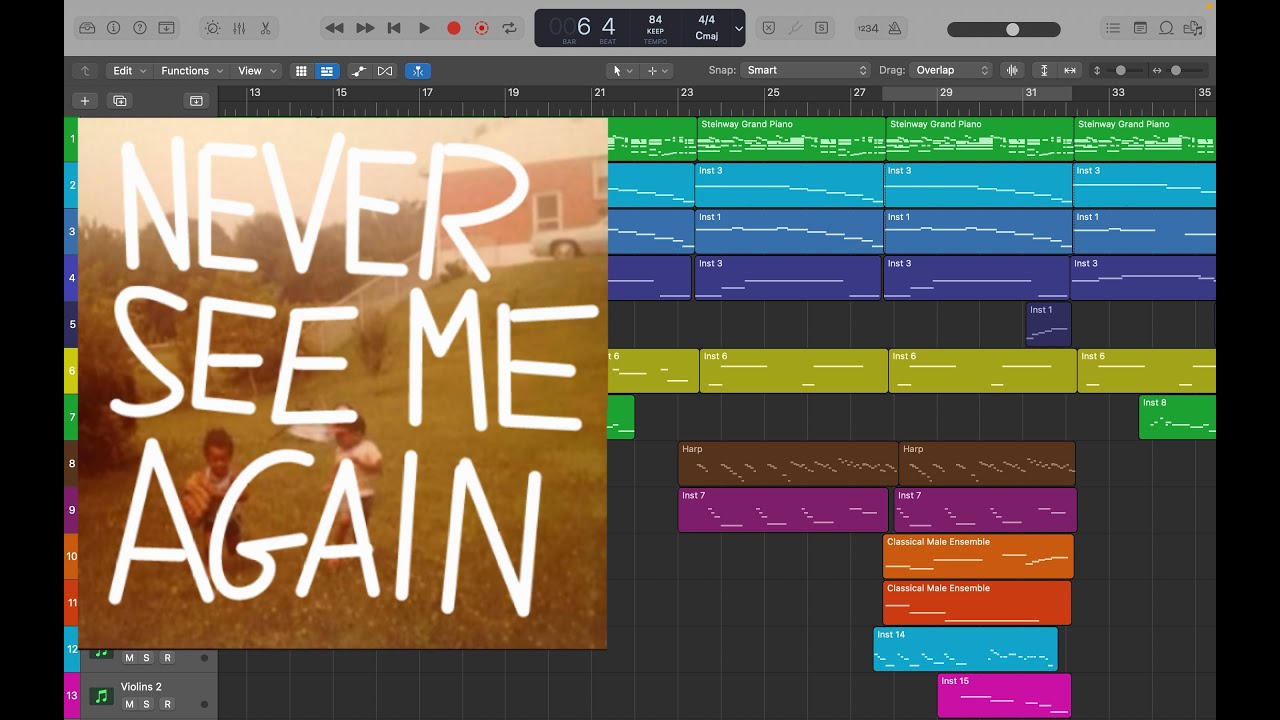1280x720 pixels.
Task: Click the Toolbar show/hide icon
Action: [166, 28]
